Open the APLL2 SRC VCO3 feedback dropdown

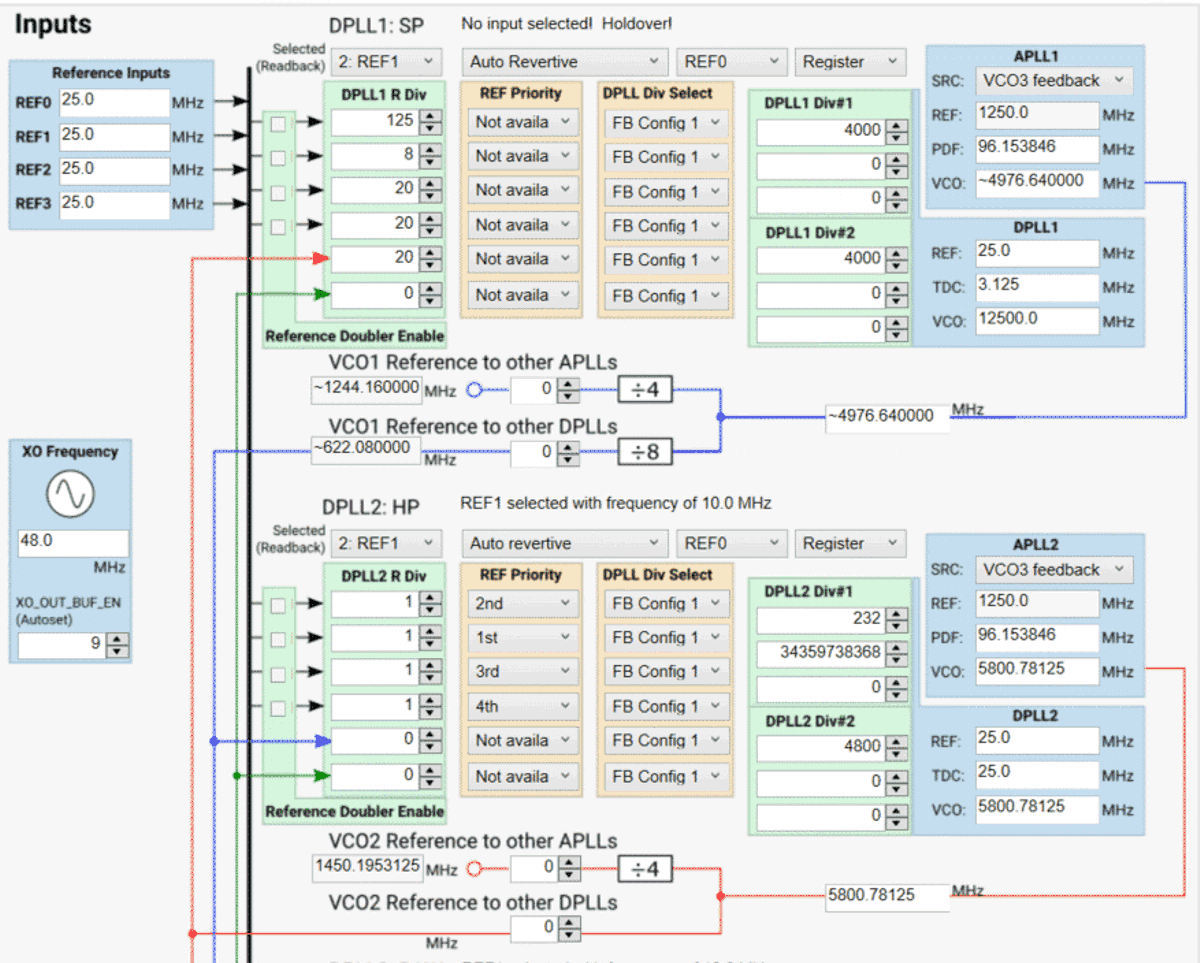pyautogui.click(x=1053, y=569)
